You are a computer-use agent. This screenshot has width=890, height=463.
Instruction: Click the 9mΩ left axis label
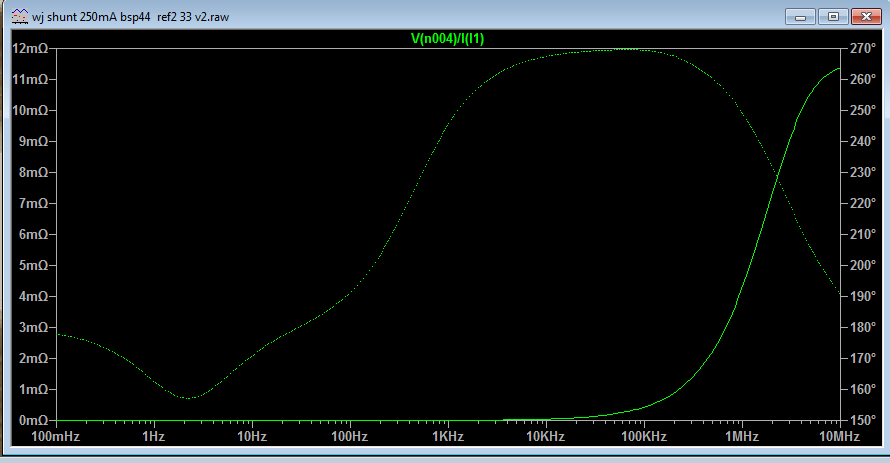33,141
